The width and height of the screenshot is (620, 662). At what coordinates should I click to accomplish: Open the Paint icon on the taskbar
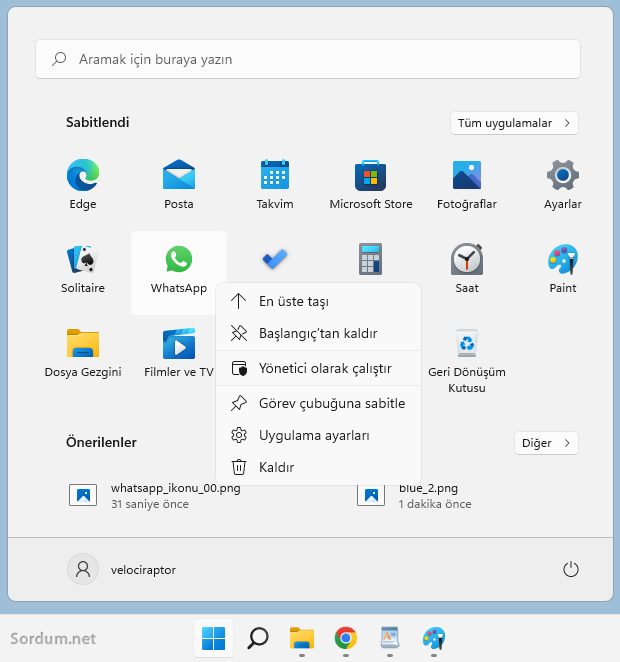point(434,638)
